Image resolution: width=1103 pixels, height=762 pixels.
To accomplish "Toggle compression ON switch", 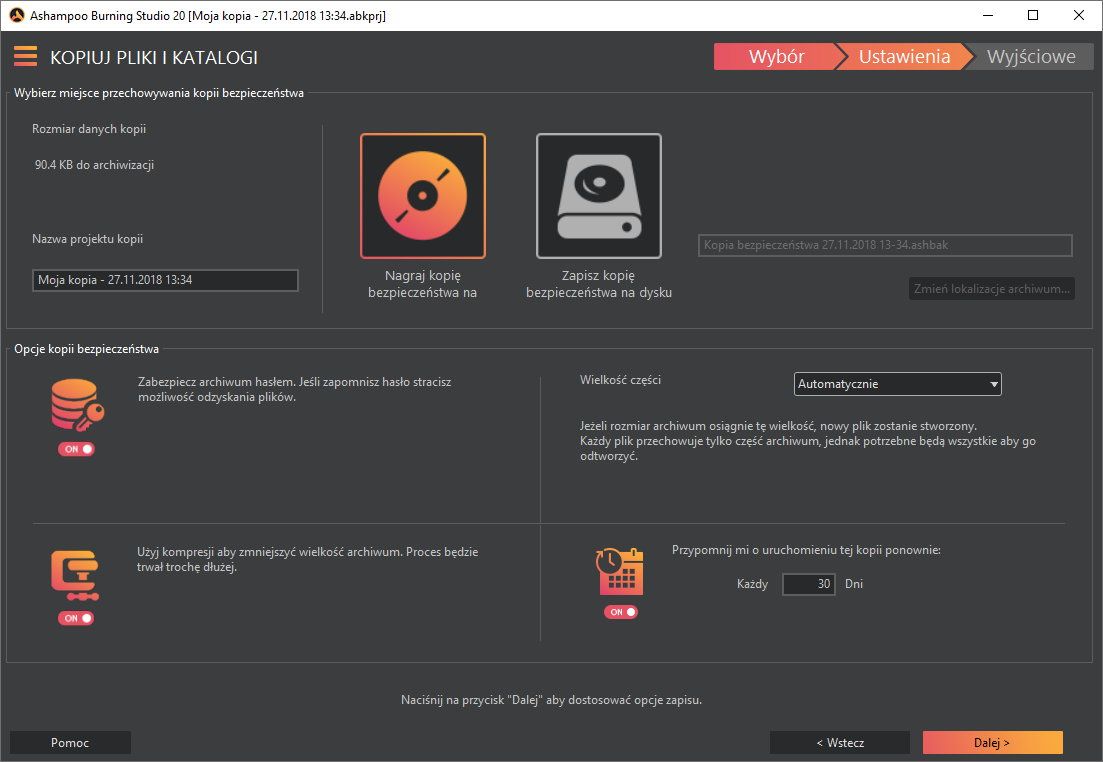I will pos(76,618).
